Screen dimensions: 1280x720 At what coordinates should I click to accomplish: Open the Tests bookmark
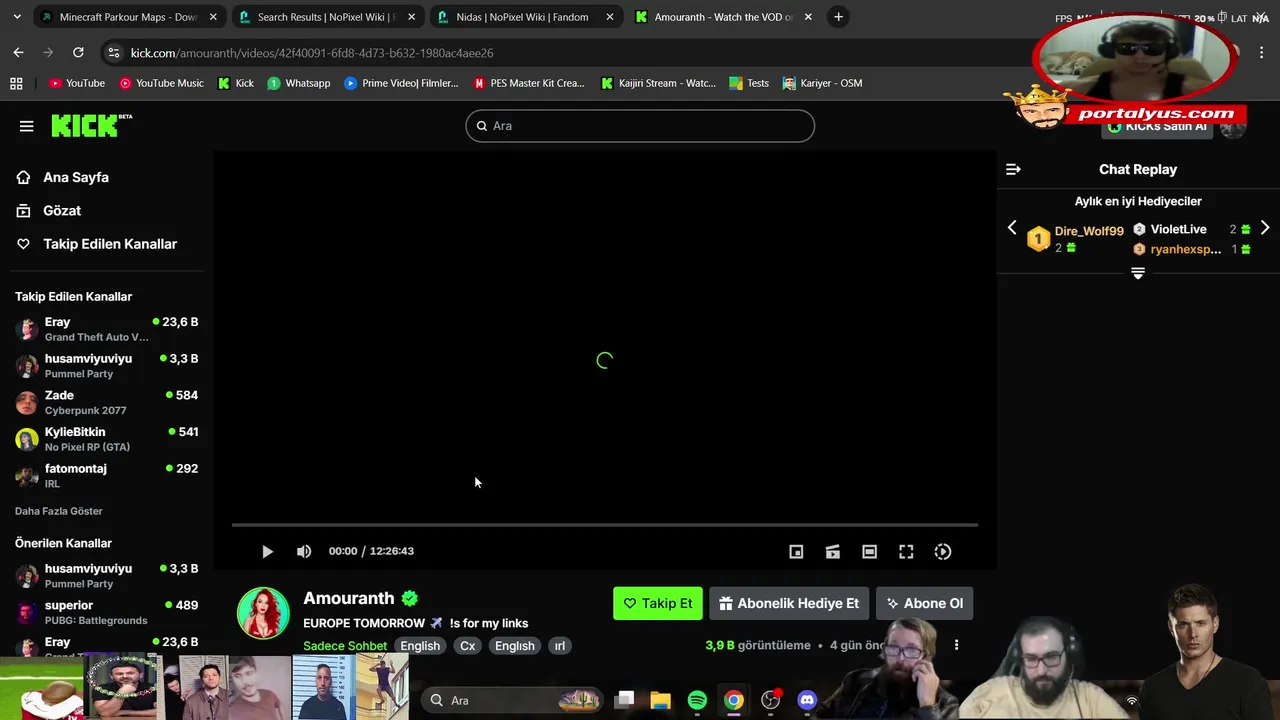749,83
